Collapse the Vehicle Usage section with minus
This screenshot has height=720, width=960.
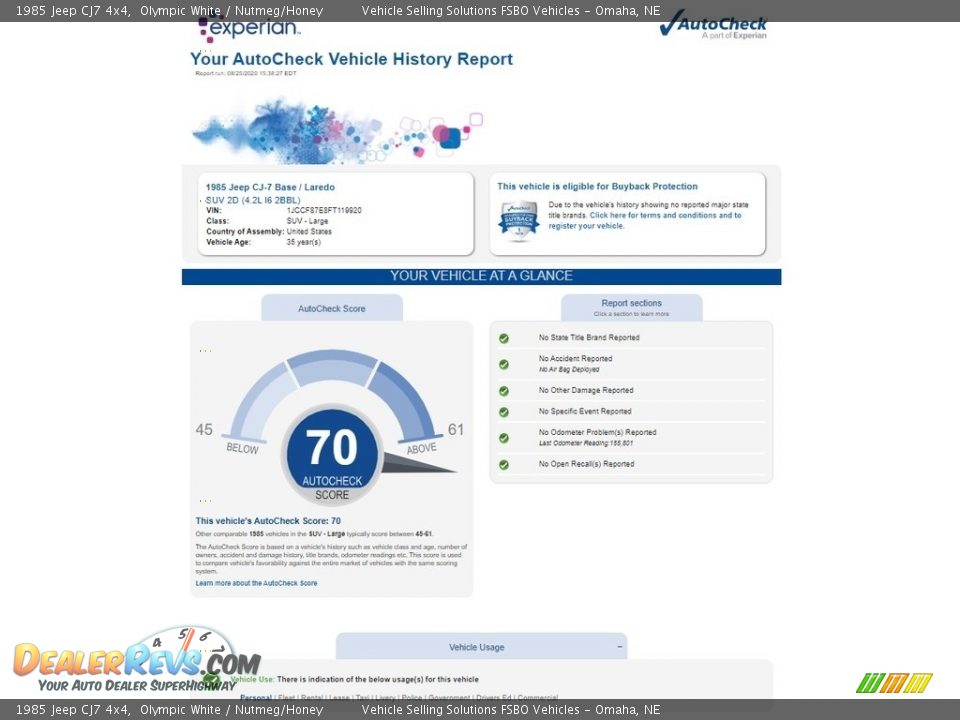pyautogui.click(x=620, y=647)
